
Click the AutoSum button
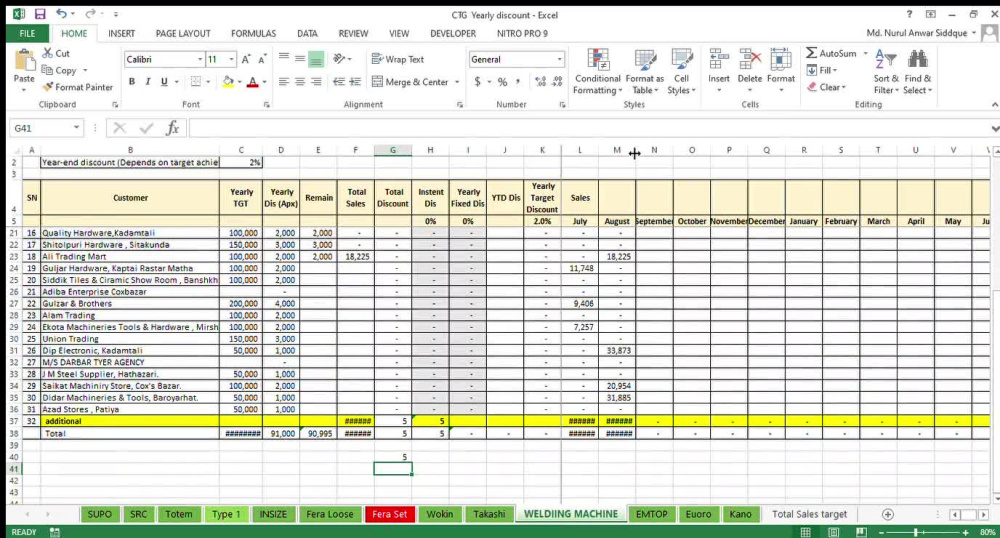[x=832, y=54]
